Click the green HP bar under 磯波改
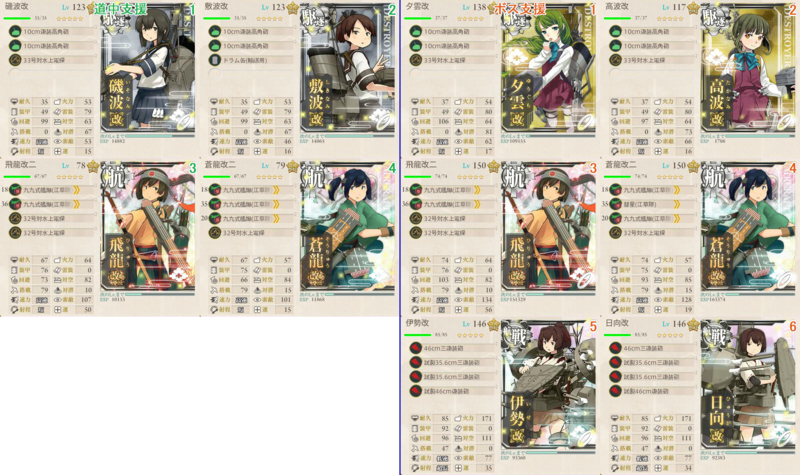The height and width of the screenshot is (475, 800). click(17, 18)
